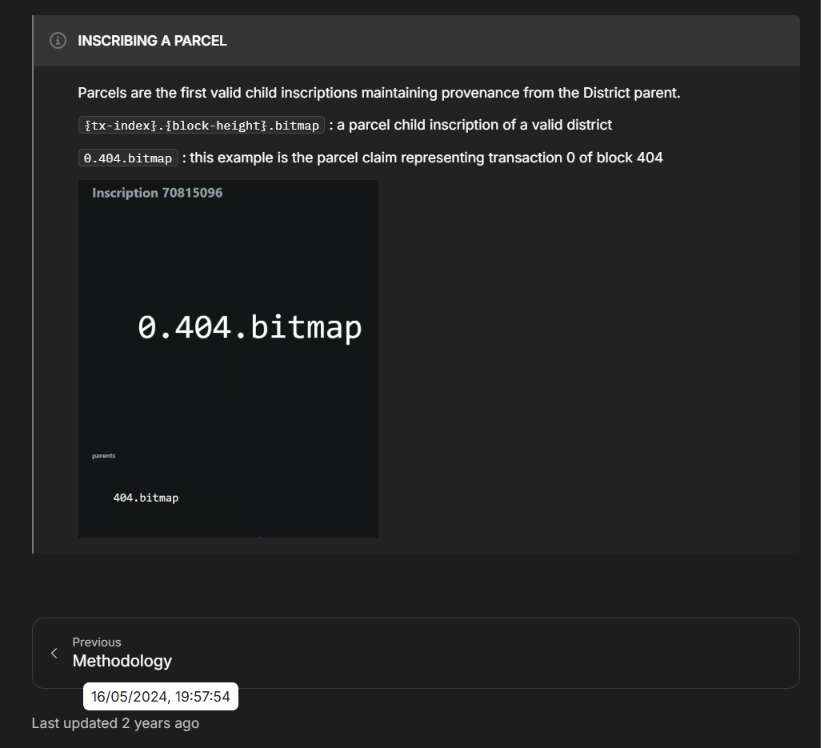821x748 pixels.
Task: Click the large 0.404.bitmap text in image
Action: (x=250, y=328)
